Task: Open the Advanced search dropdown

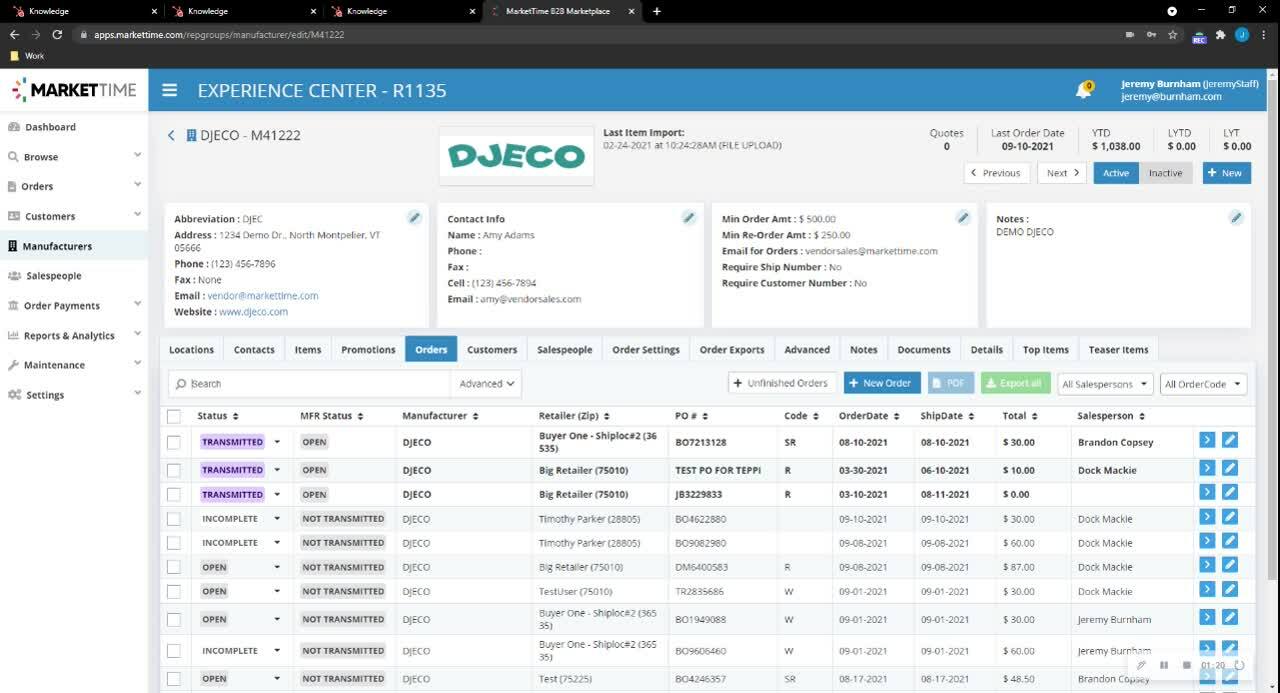Action: [486, 384]
